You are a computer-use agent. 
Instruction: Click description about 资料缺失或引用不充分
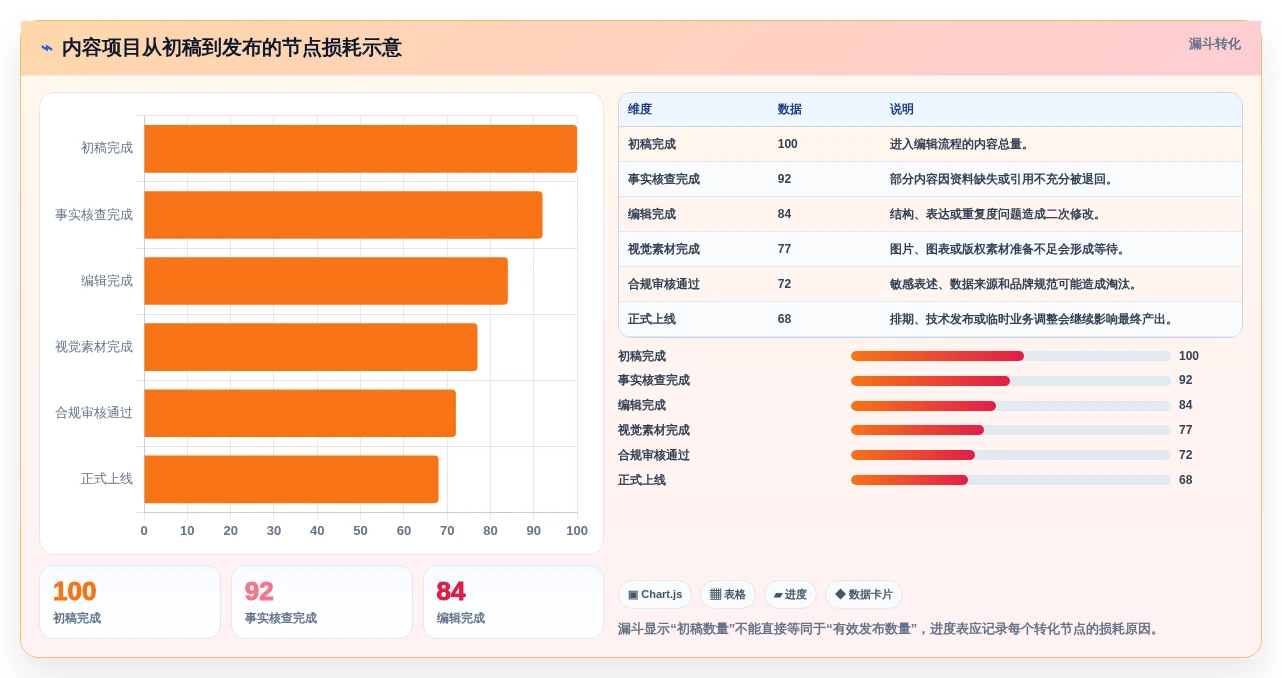(x=1002, y=179)
